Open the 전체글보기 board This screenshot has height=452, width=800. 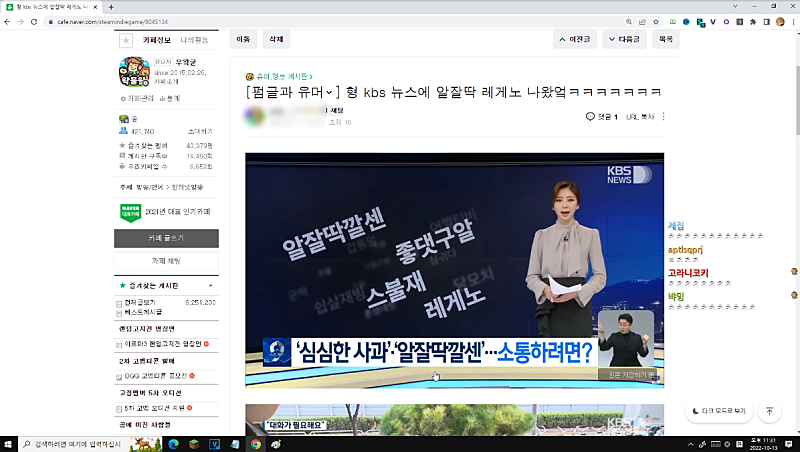pos(140,303)
